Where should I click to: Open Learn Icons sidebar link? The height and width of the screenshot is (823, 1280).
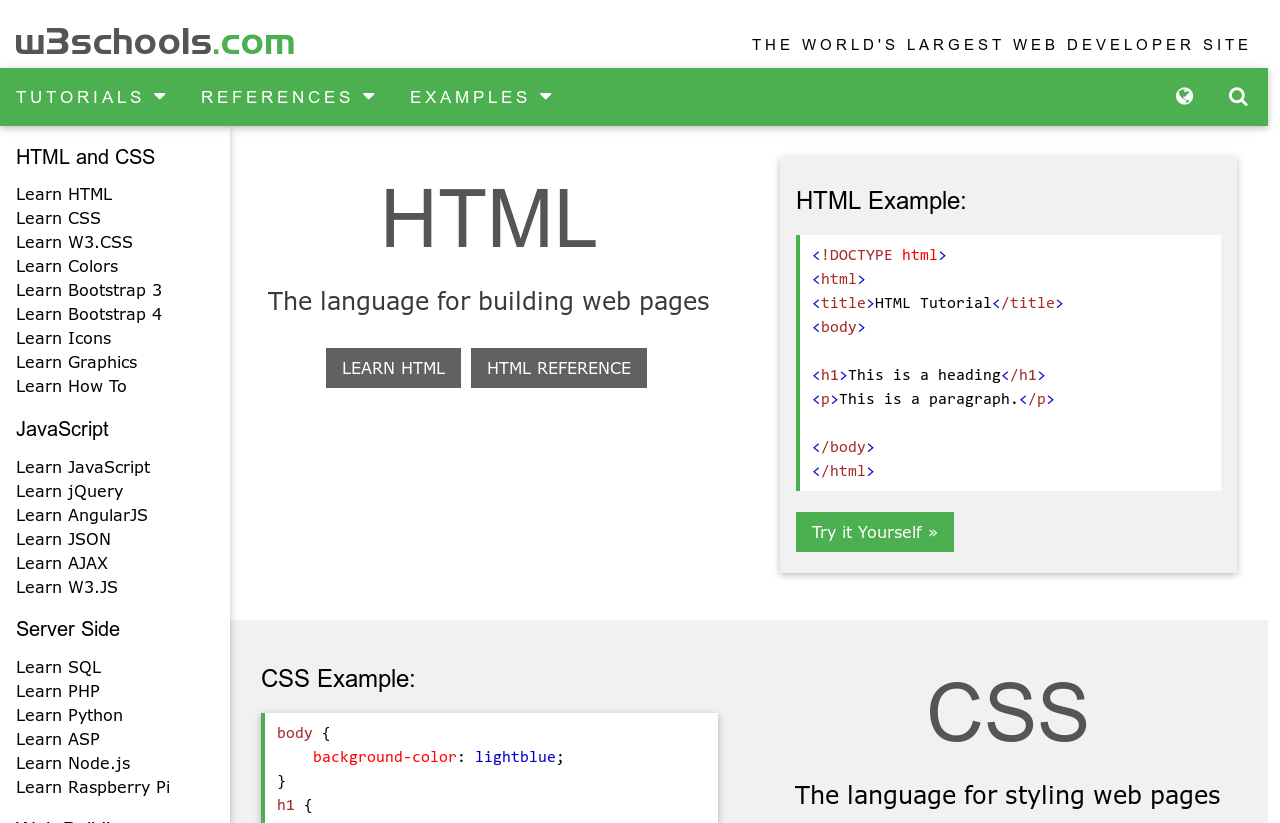[x=64, y=338]
